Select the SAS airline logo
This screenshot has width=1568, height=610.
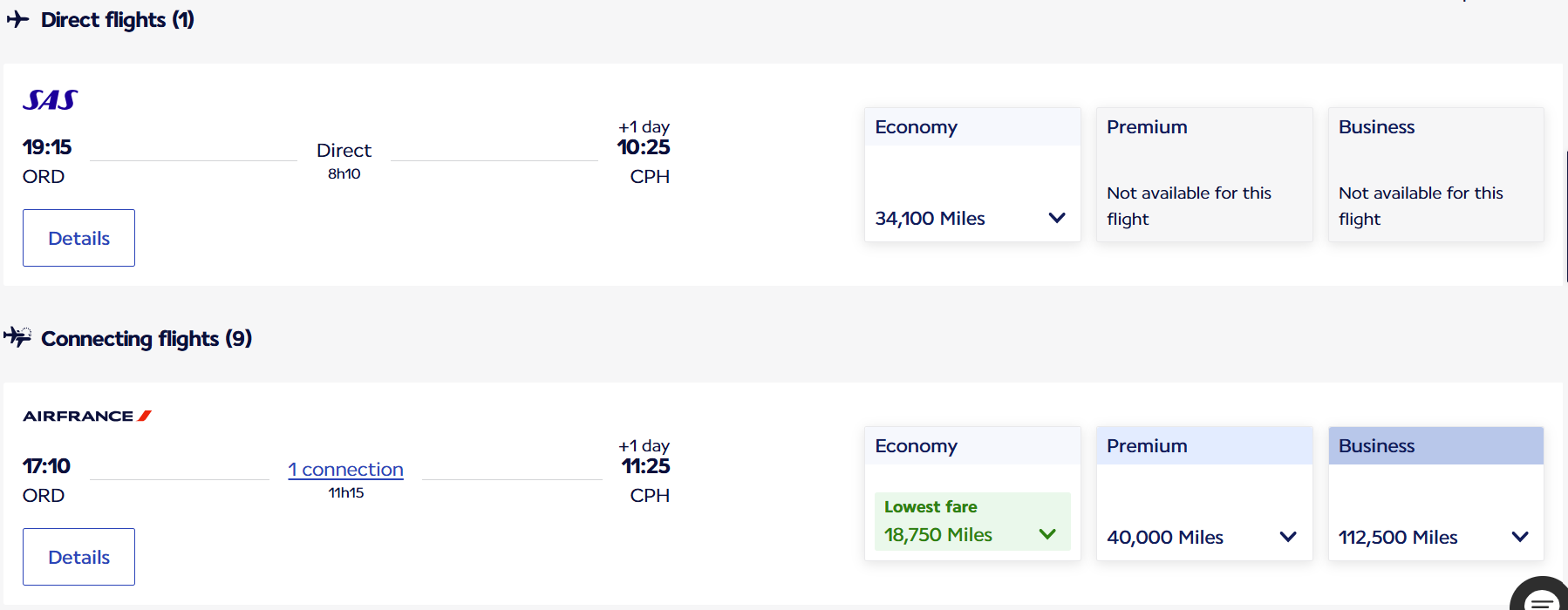[x=49, y=98]
